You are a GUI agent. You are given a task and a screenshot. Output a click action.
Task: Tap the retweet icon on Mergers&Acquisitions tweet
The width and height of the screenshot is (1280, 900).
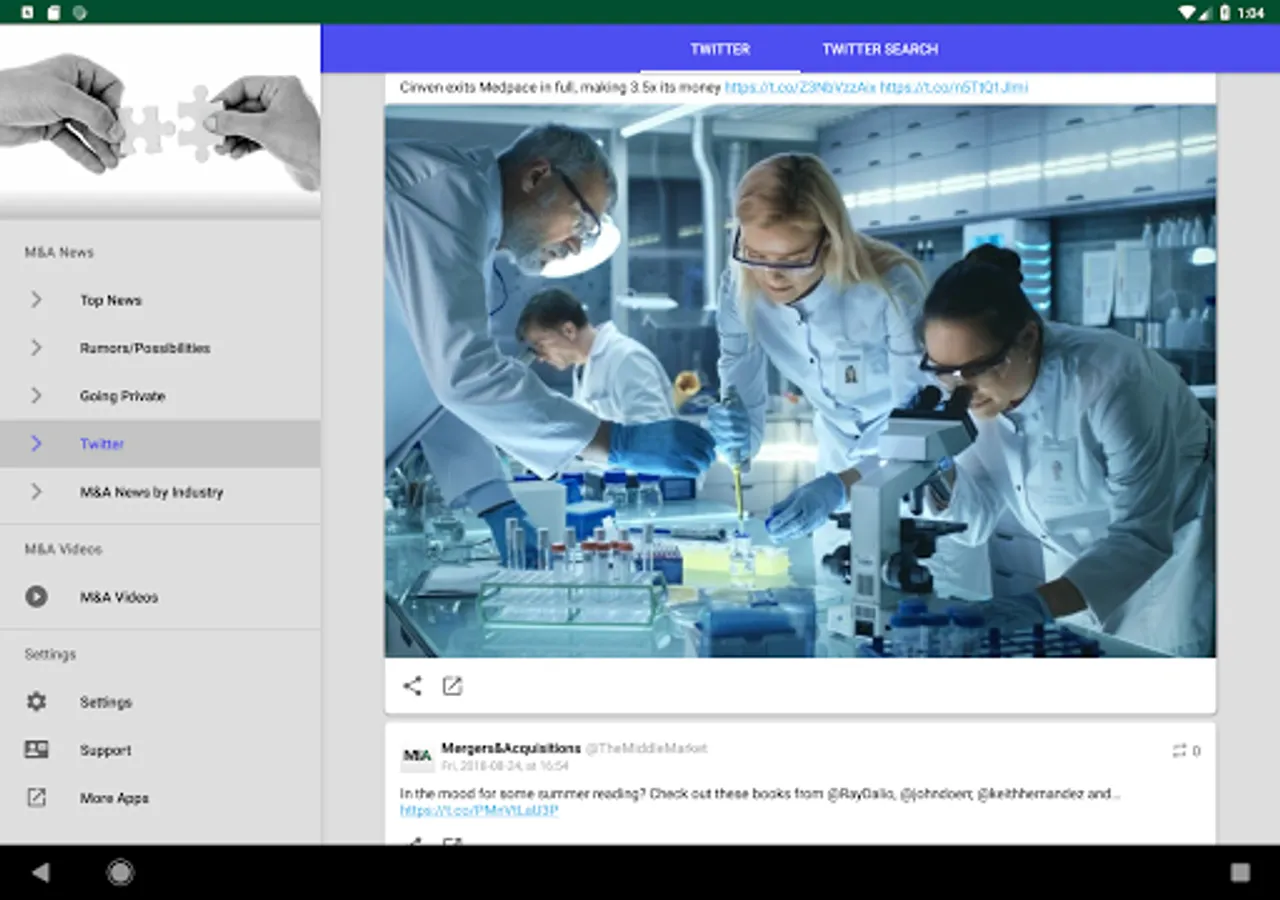point(1180,751)
